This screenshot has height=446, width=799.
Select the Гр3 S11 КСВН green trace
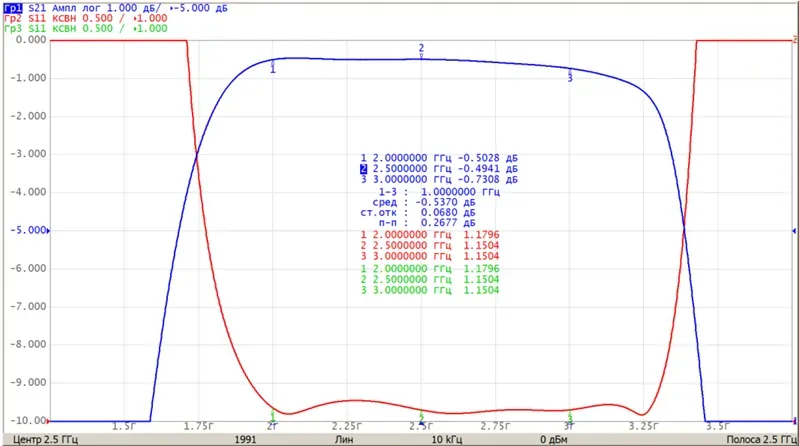[x=85, y=29]
